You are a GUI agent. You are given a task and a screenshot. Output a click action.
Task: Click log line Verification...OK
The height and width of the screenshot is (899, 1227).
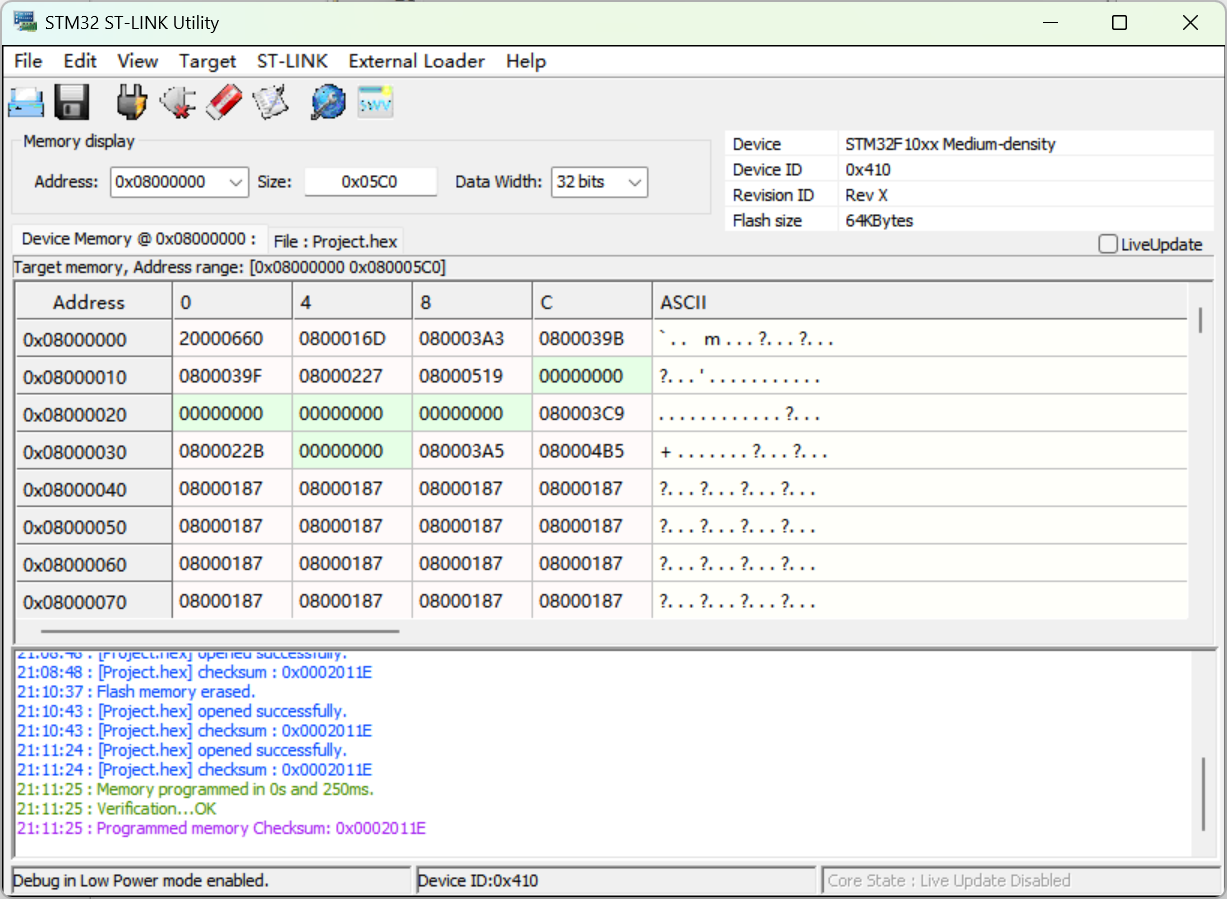coord(116,809)
